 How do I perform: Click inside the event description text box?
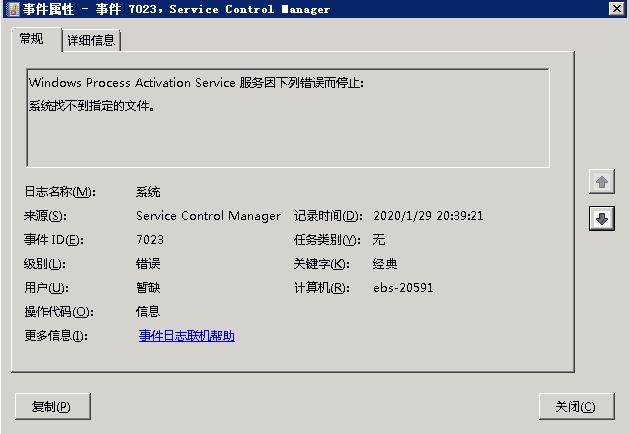tap(288, 131)
